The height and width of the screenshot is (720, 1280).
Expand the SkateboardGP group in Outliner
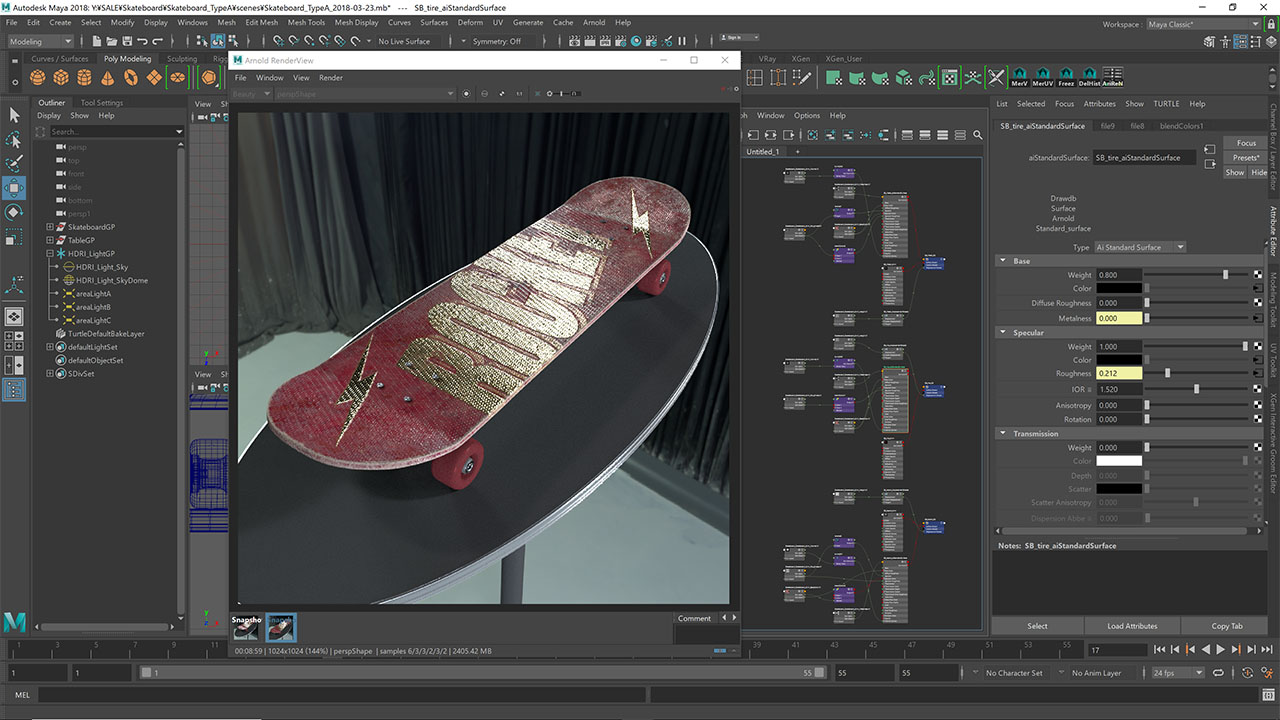point(50,227)
